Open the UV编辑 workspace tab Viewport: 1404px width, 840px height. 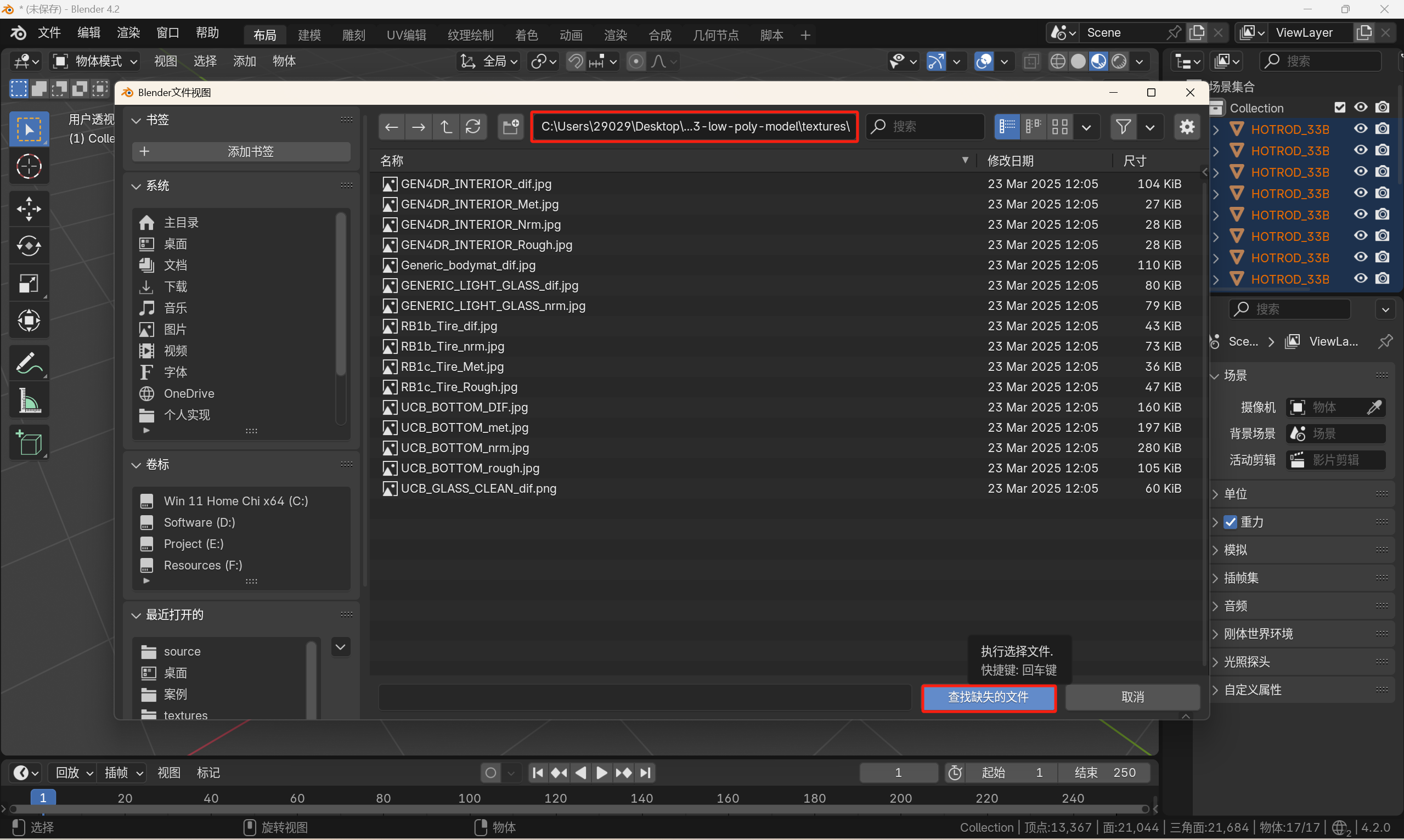(406, 35)
